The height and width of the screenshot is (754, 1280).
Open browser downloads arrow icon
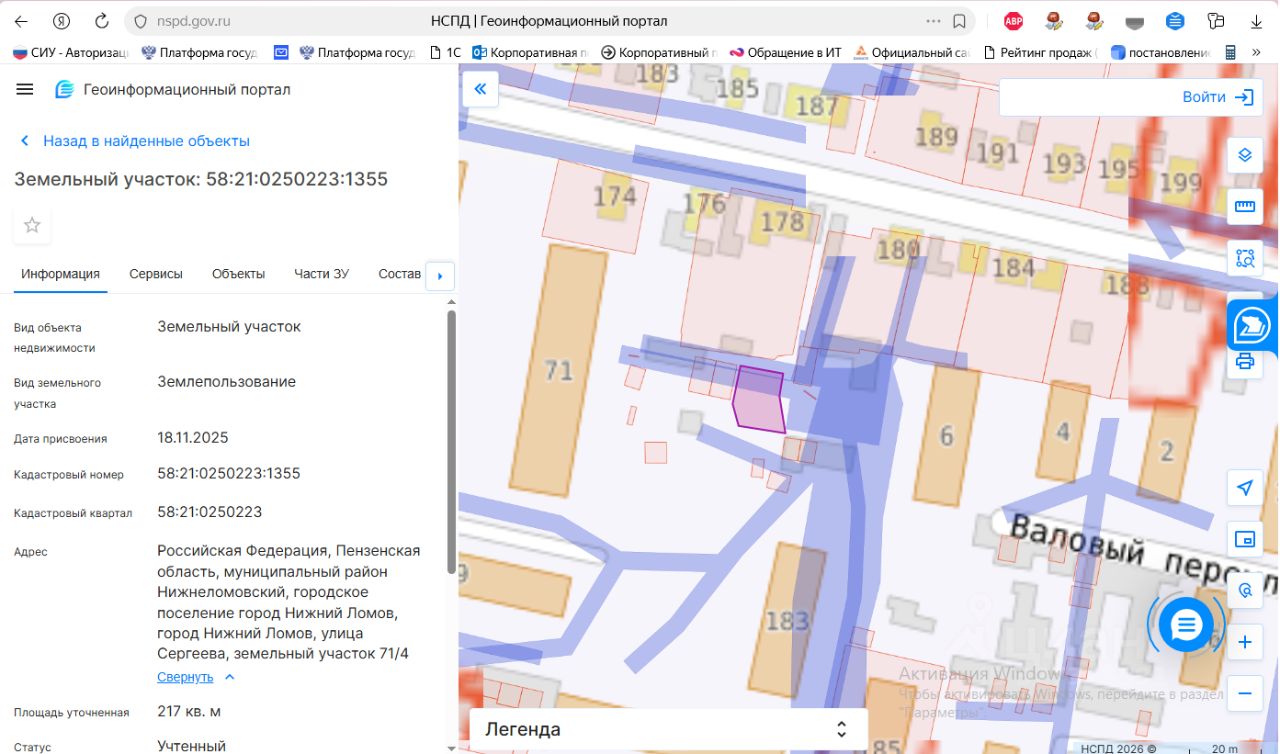coord(1255,21)
